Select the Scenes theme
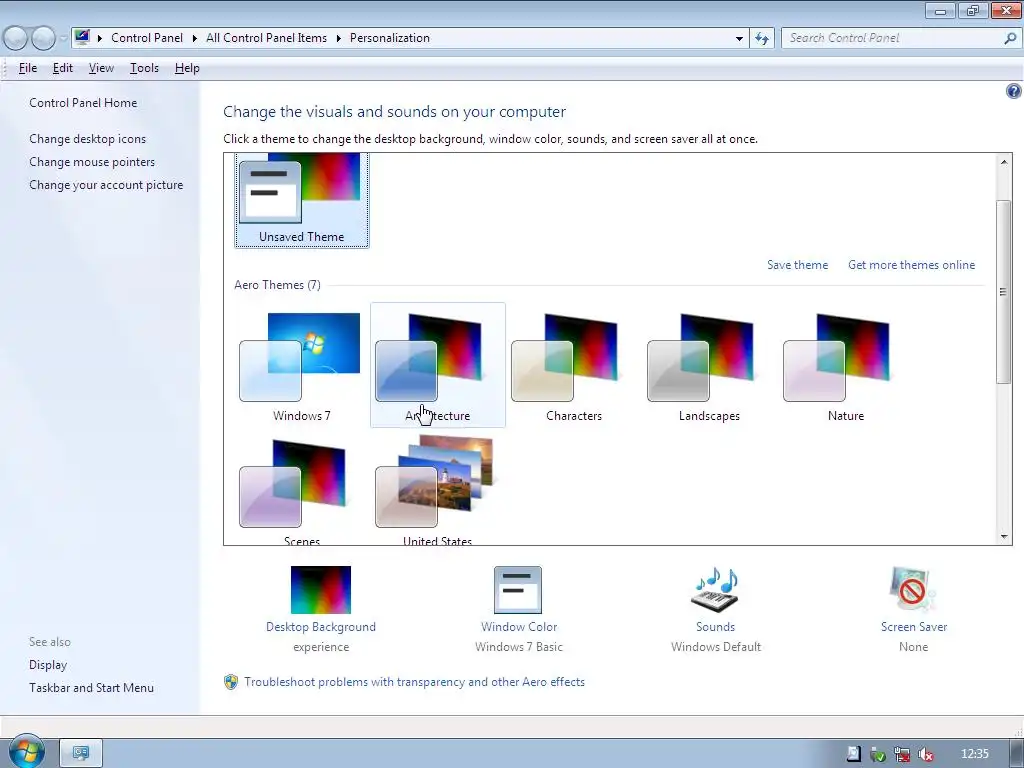 (x=301, y=490)
